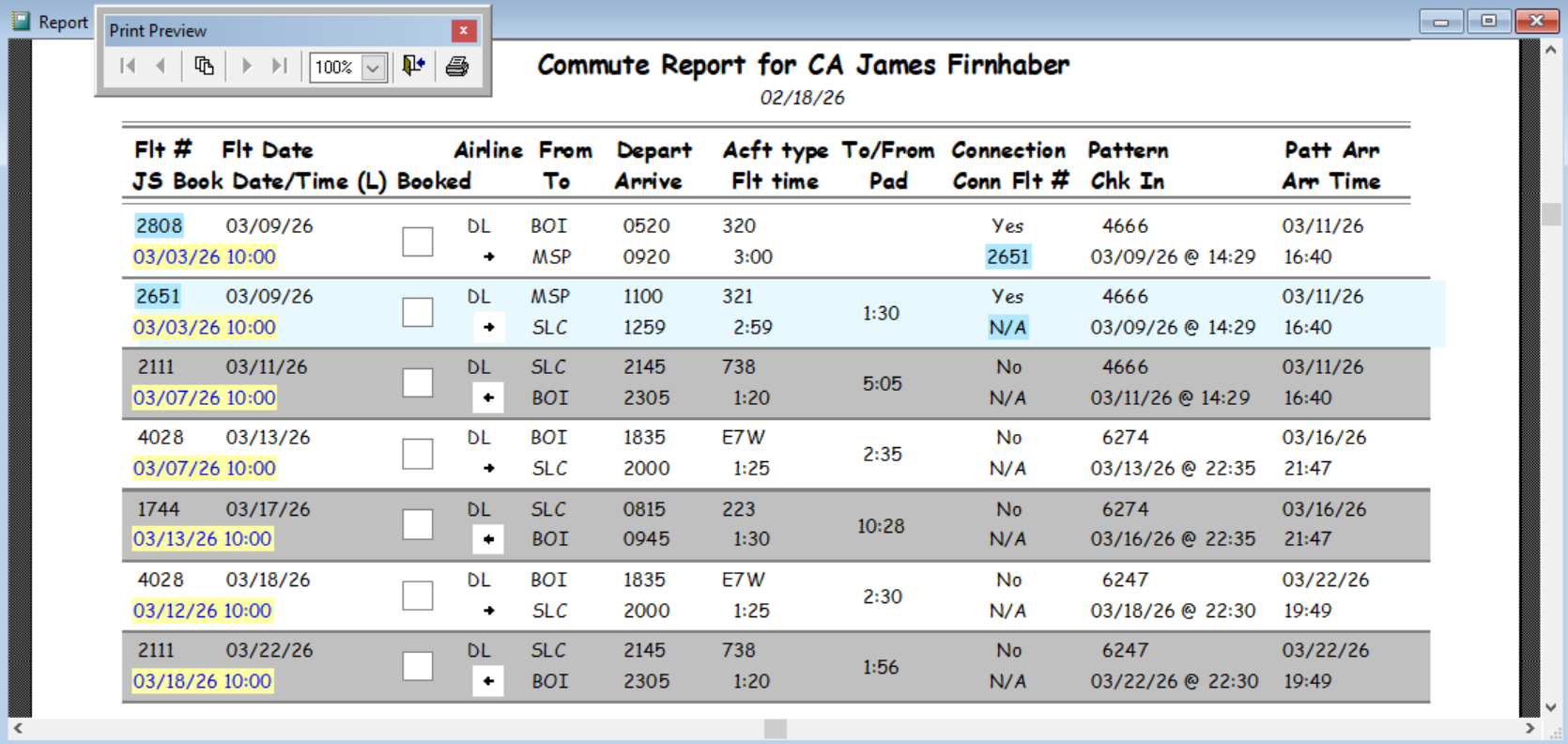Screen dimensions: 1568x744
Task: Go to previous page in Print Preview
Action: (161, 66)
